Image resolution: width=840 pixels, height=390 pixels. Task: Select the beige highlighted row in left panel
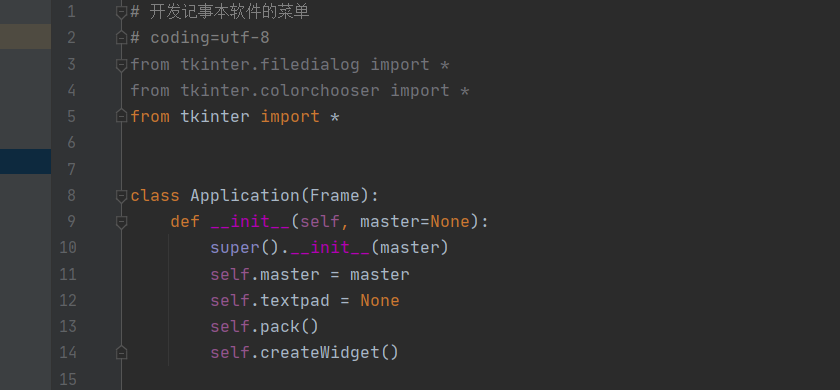coord(25,37)
